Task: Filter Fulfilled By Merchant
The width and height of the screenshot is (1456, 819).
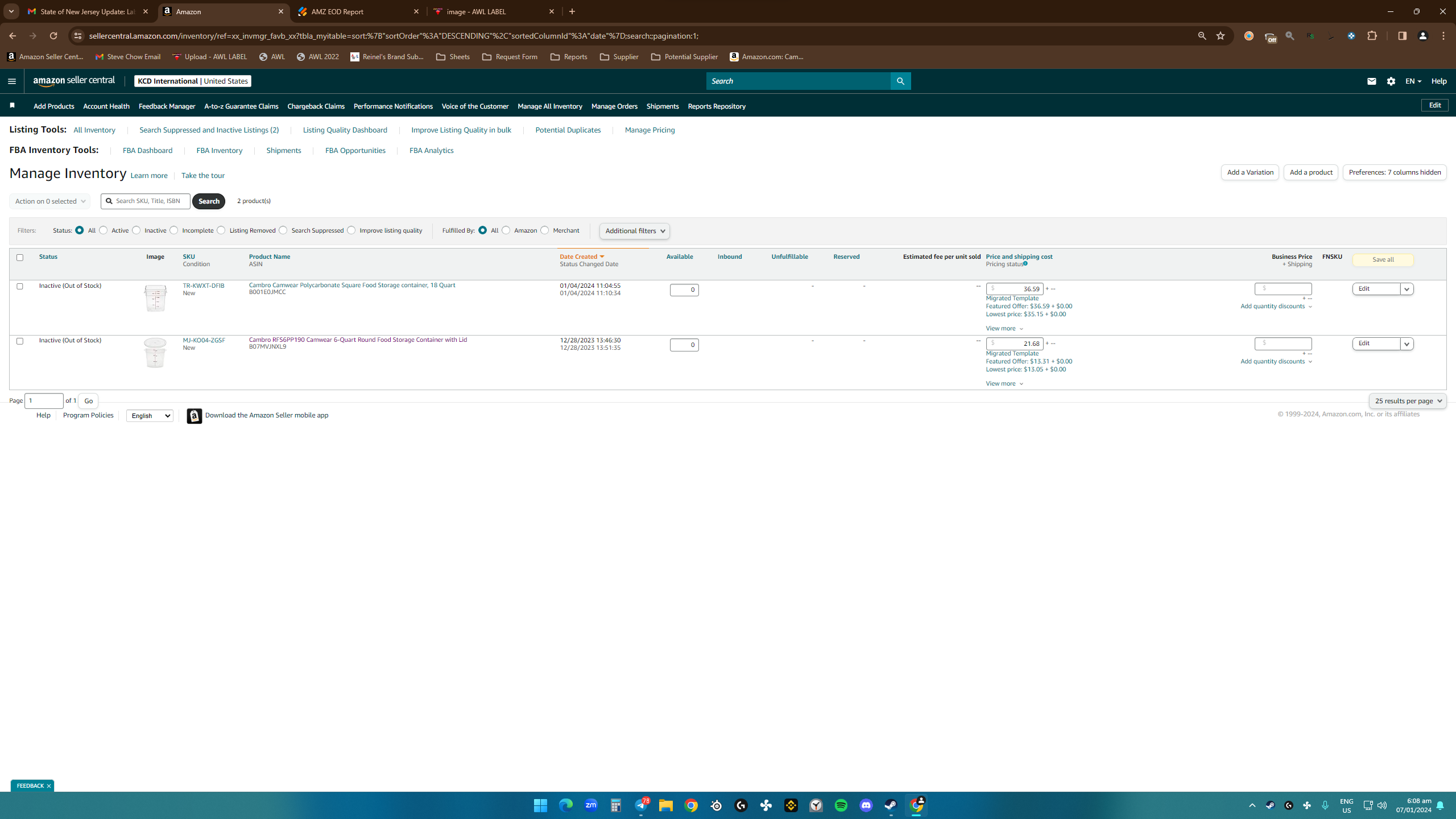Action: 545,230
